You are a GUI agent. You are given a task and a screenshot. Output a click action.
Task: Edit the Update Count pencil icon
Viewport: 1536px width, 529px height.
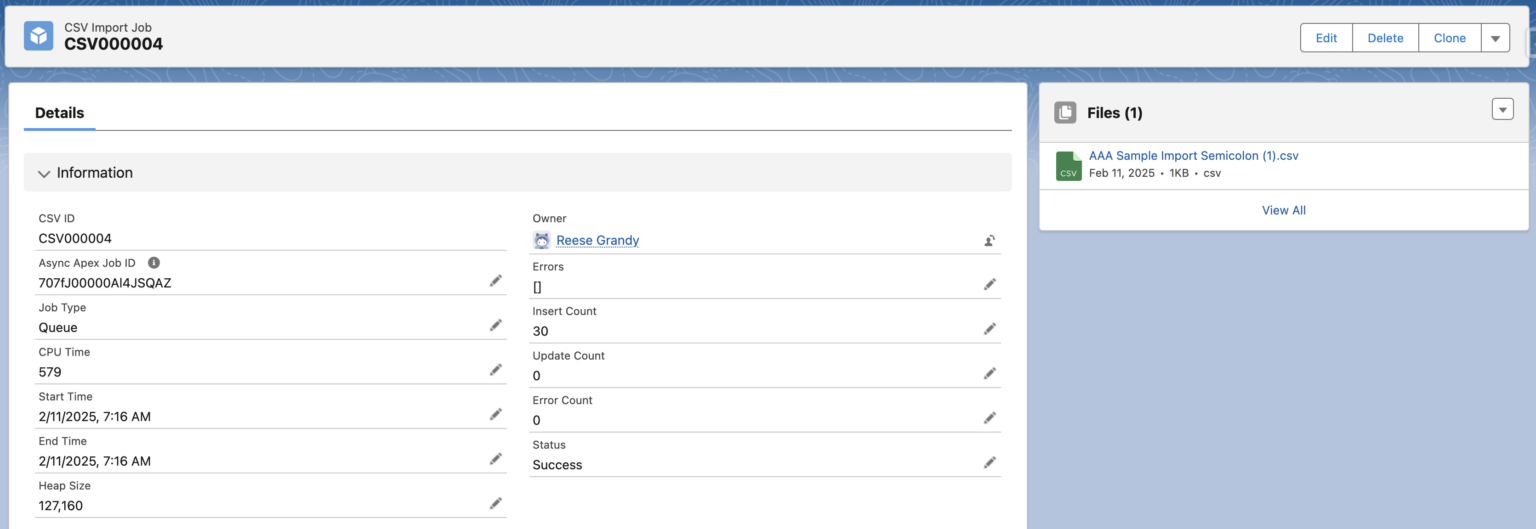[990, 374]
